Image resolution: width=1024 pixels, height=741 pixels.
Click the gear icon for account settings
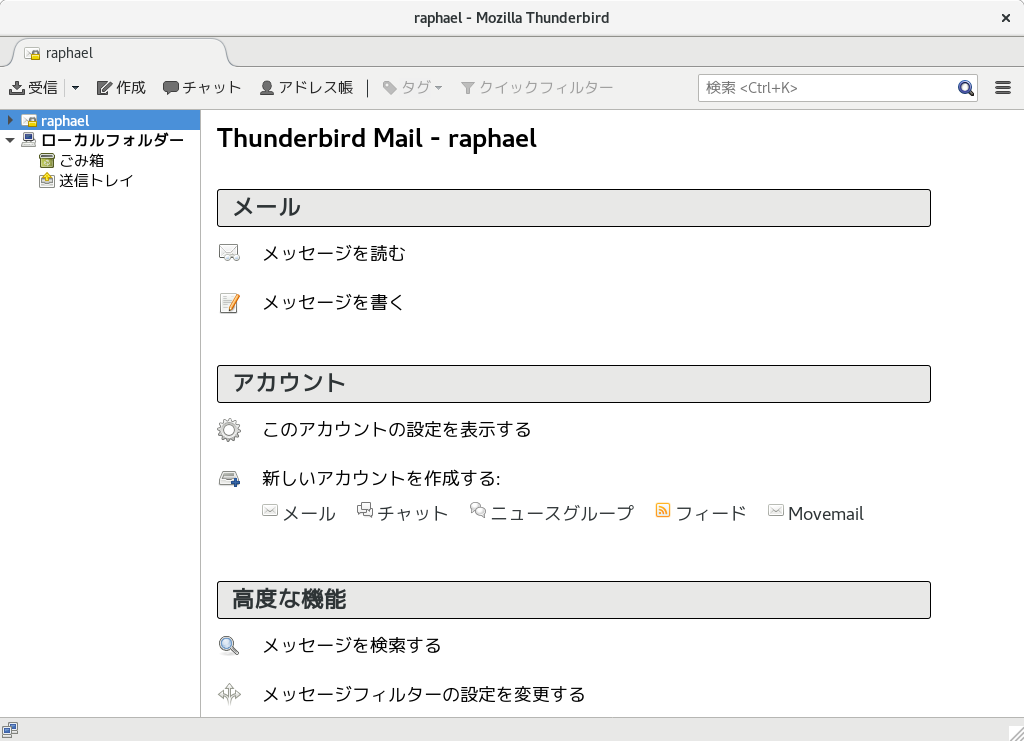[x=229, y=430]
